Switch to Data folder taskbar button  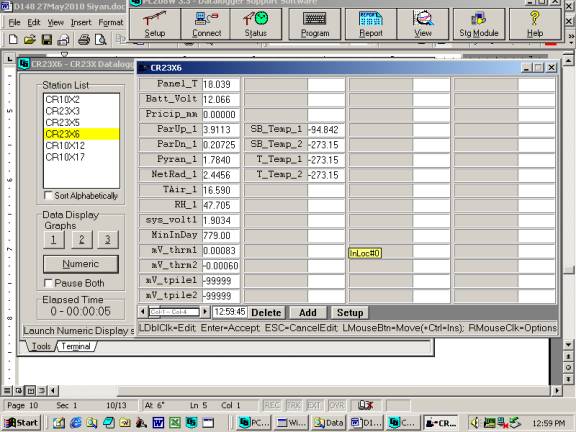click(x=328, y=423)
